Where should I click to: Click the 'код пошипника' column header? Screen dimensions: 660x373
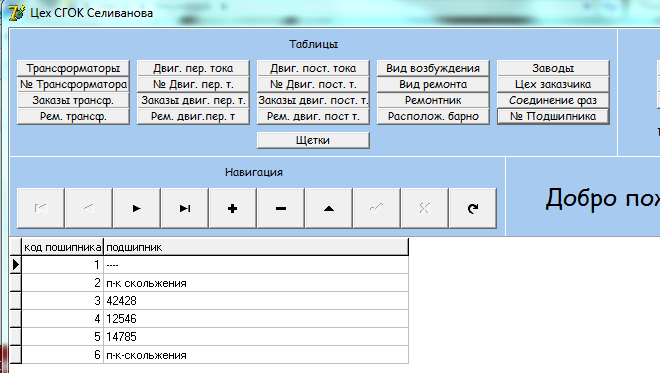click(63, 247)
